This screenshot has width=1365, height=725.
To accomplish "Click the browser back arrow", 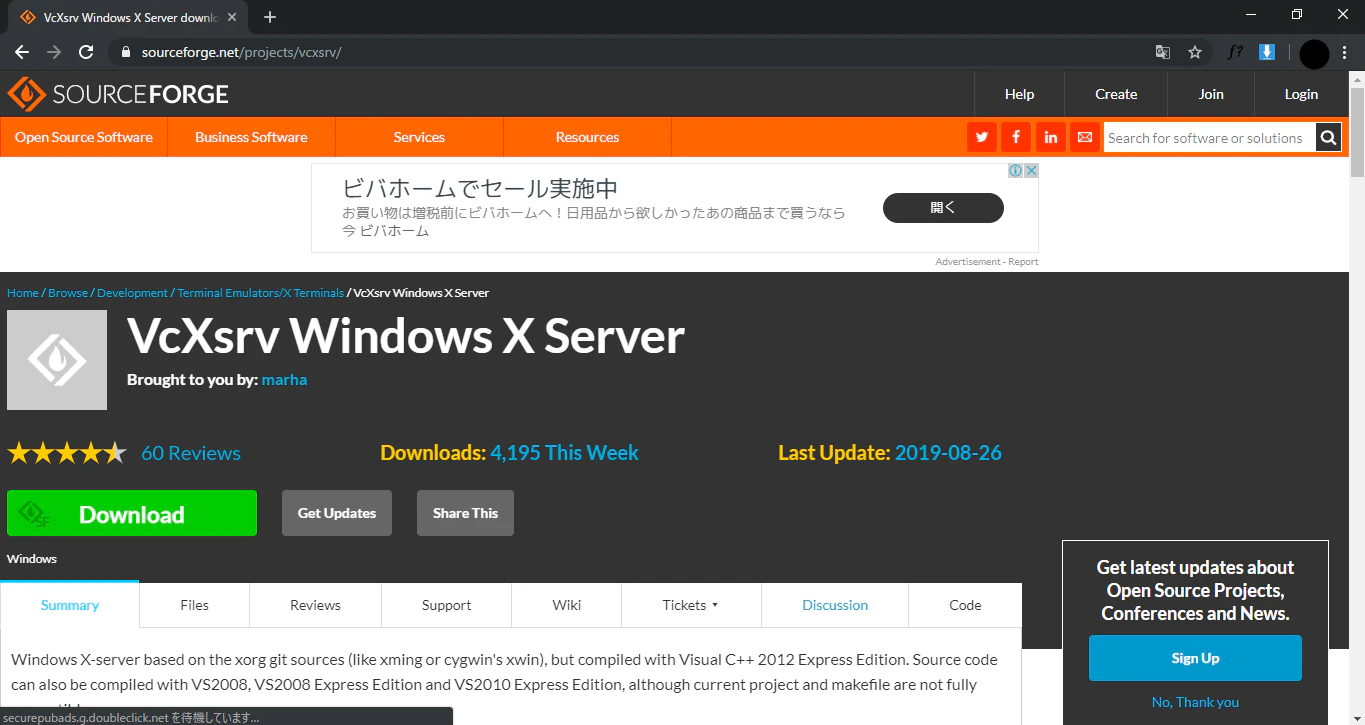I will pos(22,52).
